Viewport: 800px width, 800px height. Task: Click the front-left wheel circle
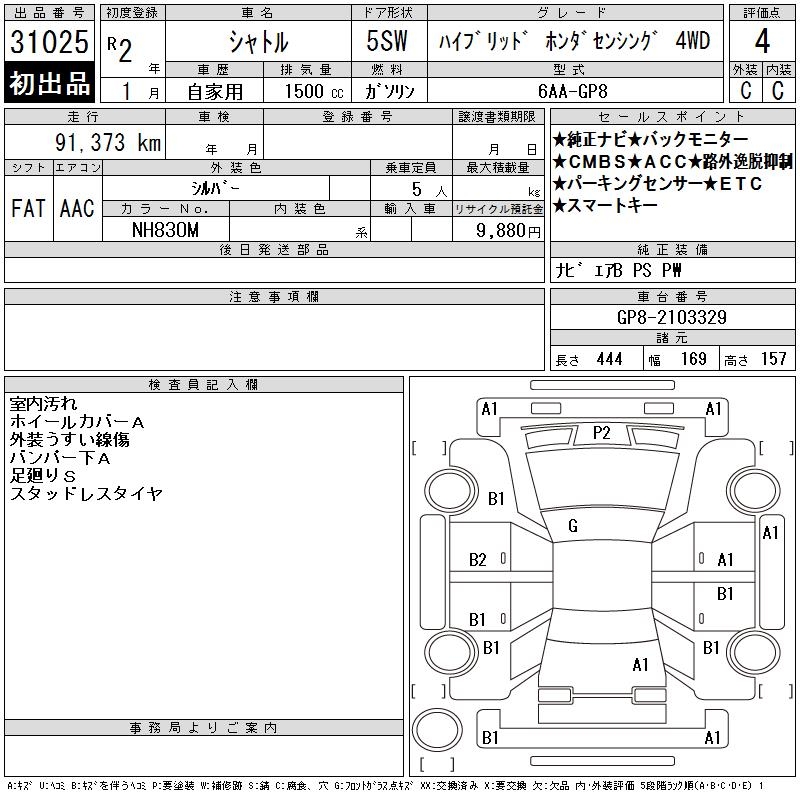(451, 491)
